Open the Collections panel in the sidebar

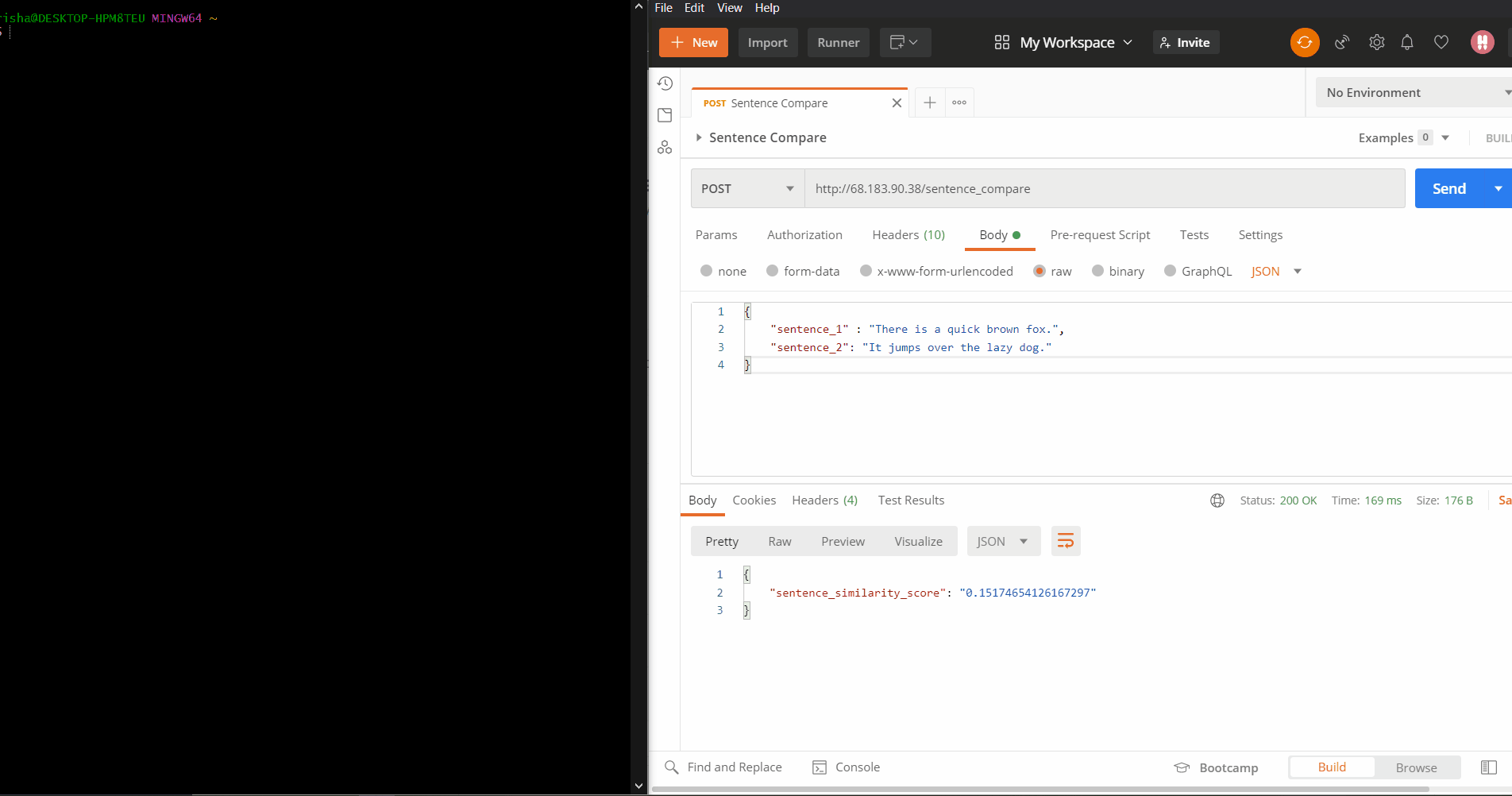coord(665,114)
